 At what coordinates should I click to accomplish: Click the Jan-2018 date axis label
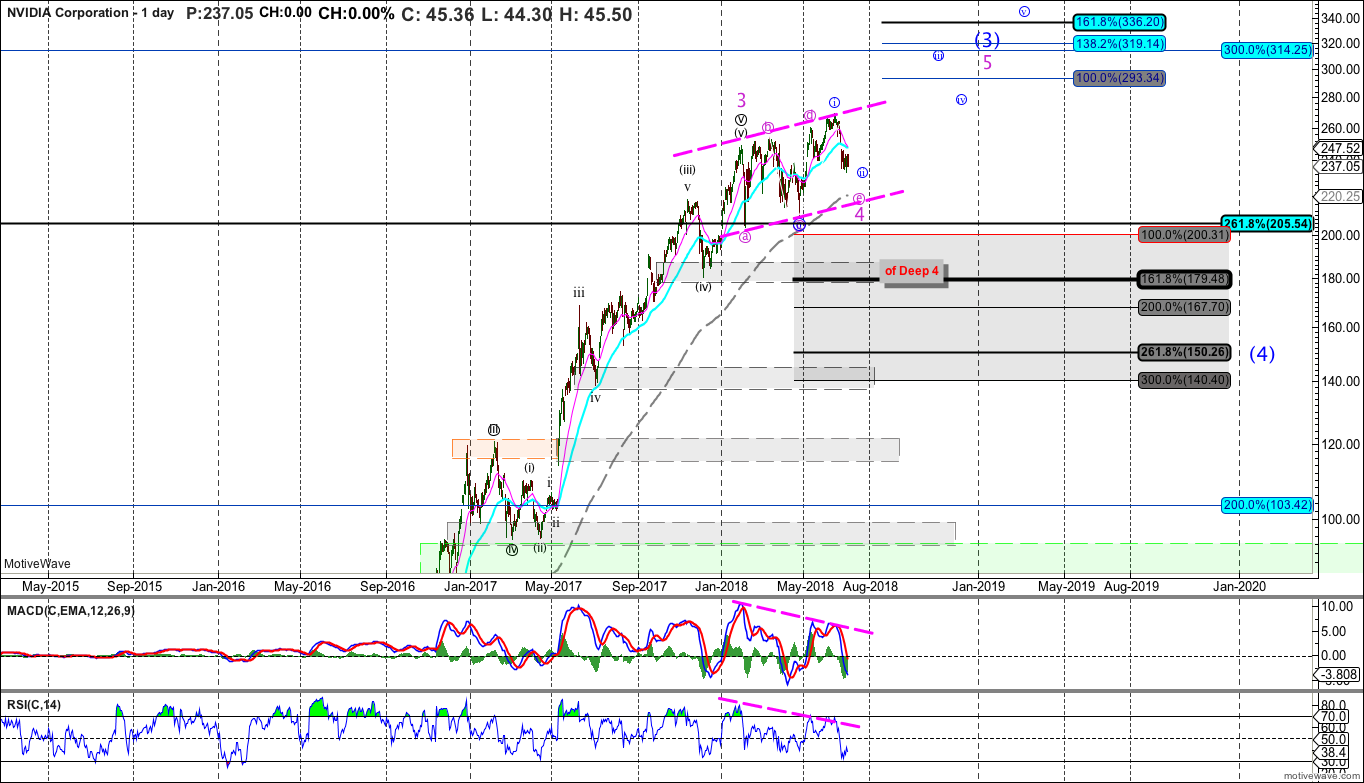(722, 587)
